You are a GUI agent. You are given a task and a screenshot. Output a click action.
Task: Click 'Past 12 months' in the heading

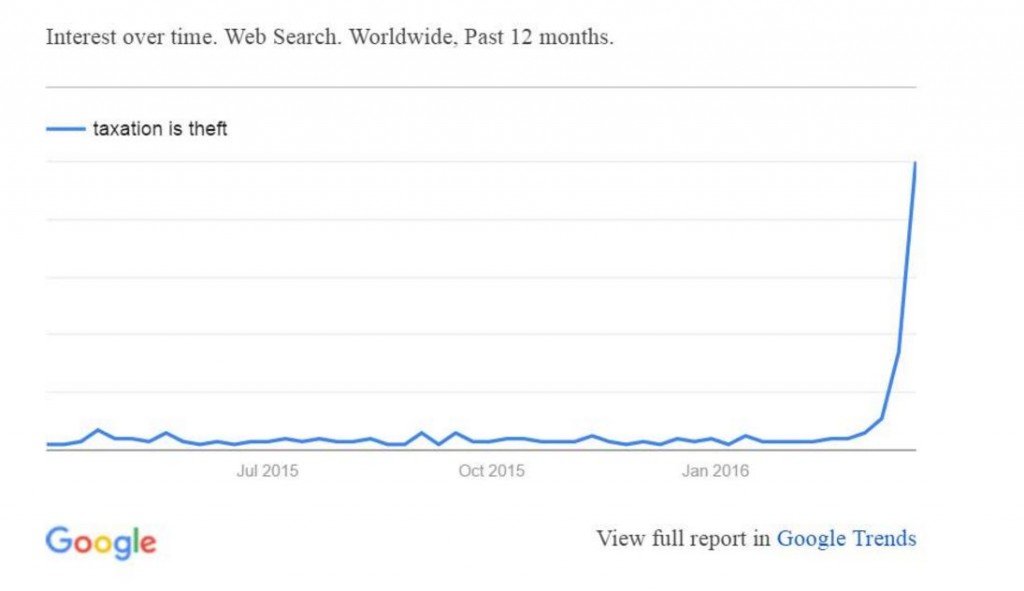pyautogui.click(x=538, y=37)
